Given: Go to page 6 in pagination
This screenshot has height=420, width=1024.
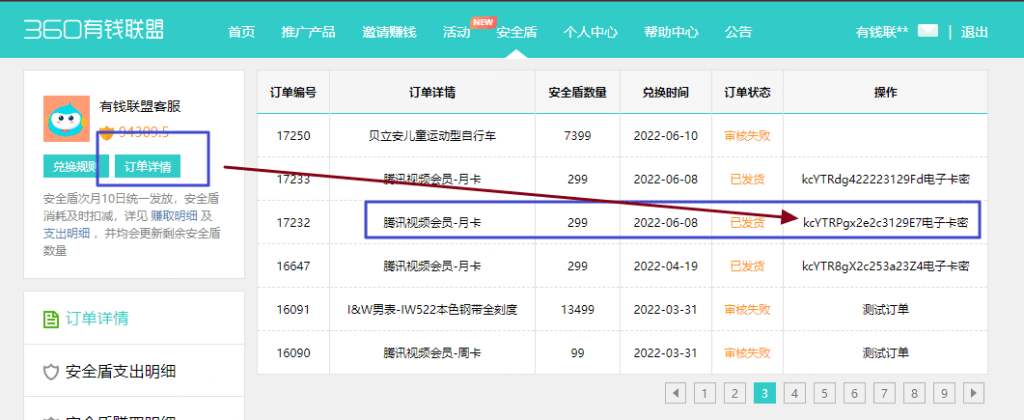Looking at the screenshot, I should (854, 393).
